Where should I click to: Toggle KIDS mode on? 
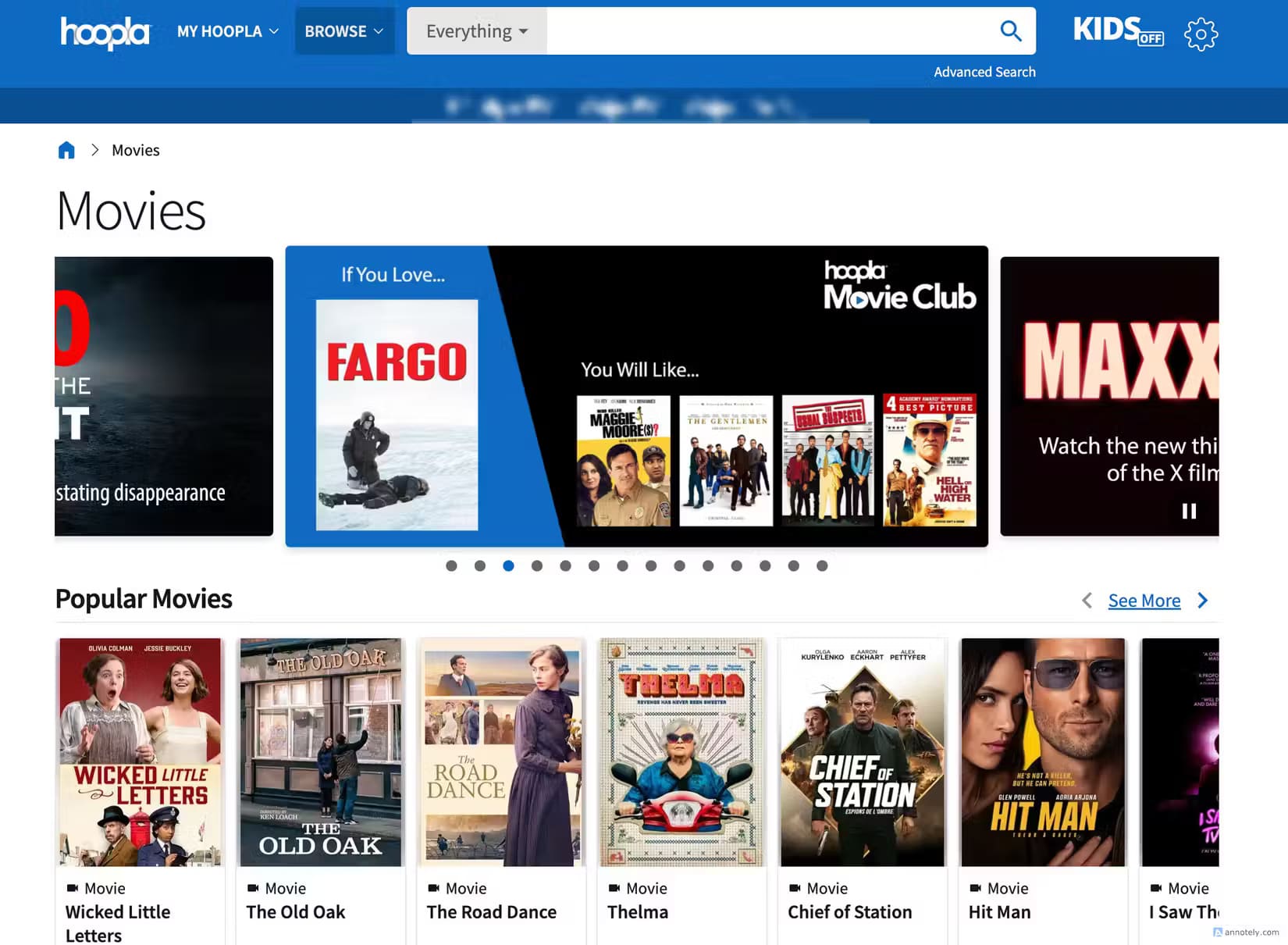pos(1118,31)
